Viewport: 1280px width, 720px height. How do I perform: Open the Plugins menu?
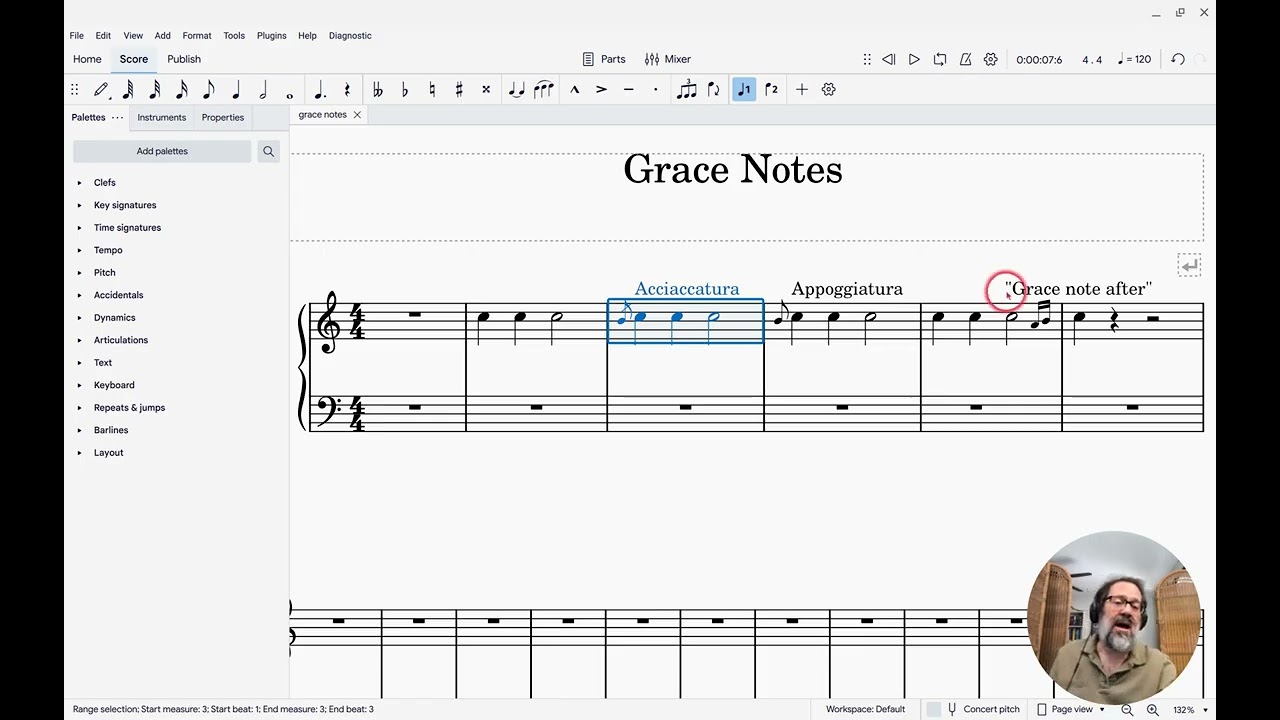coord(271,36)
